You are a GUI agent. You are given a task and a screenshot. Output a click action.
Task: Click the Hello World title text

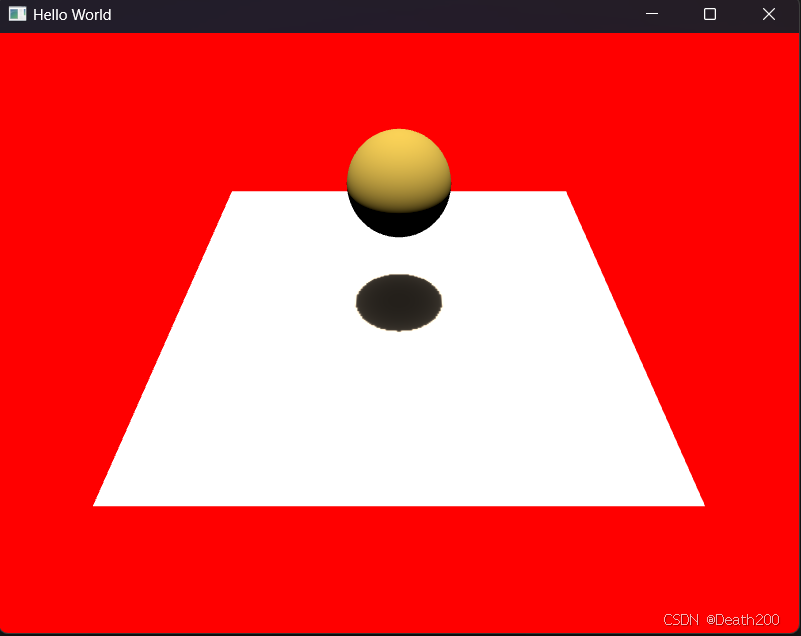72,15
